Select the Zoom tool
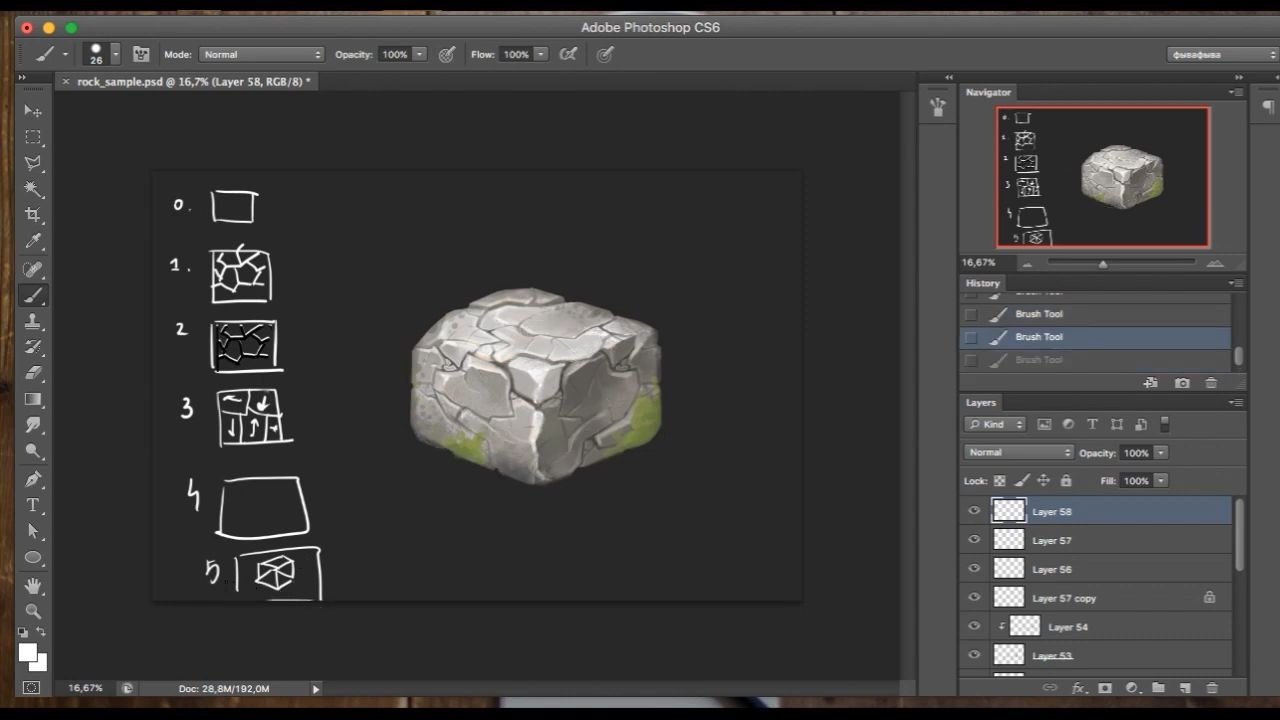The image size is (1280, 720). [x=33, y=611]
